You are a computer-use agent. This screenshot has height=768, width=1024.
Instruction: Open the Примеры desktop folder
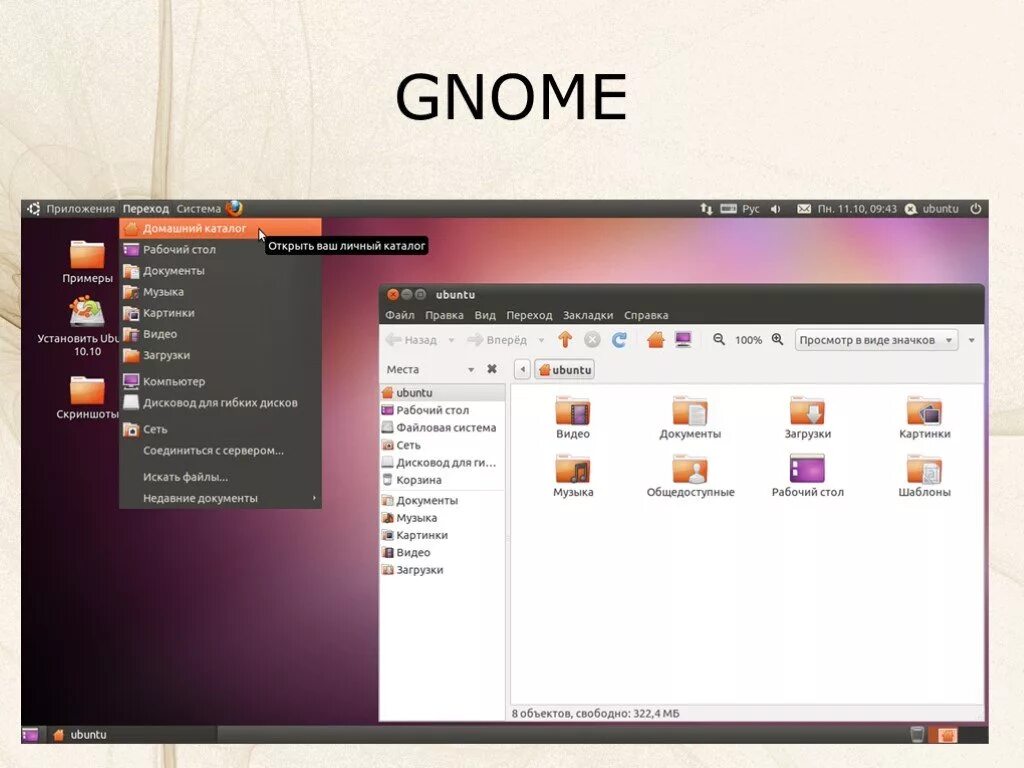(x=88, y=261)
